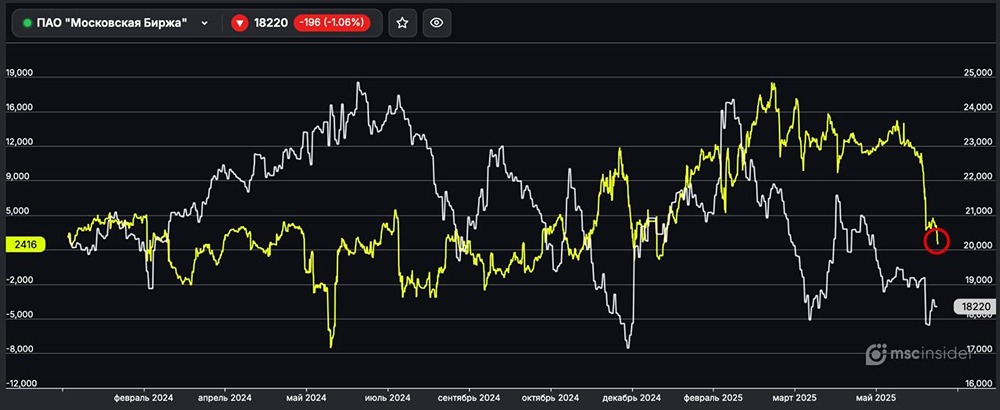The image size is (1000, 410).
Task: Click the 12,000 left axis label
Action: (x=18, y=142)
